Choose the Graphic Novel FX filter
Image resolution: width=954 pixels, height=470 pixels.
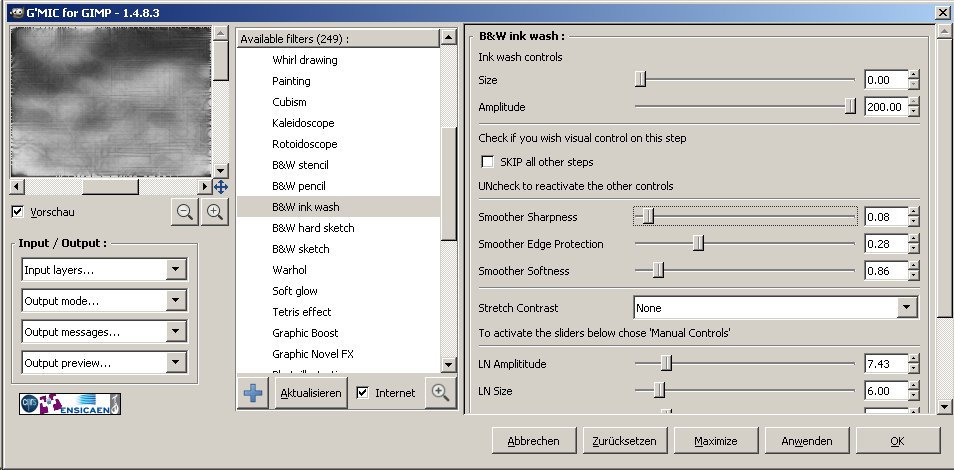(x=313, y=354)
